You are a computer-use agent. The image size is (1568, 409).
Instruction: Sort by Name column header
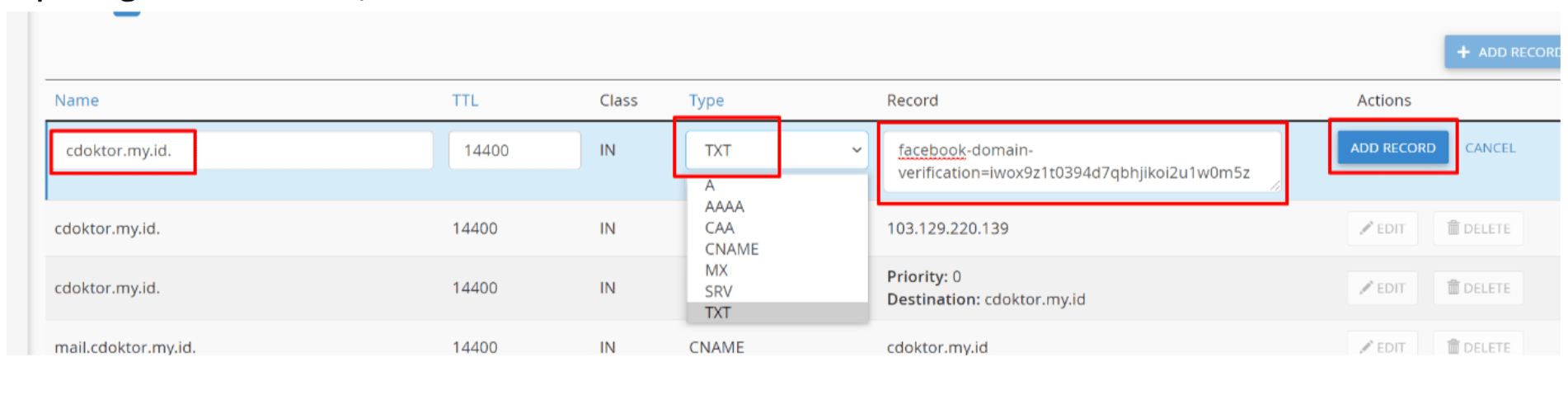(x=77, y=101)
